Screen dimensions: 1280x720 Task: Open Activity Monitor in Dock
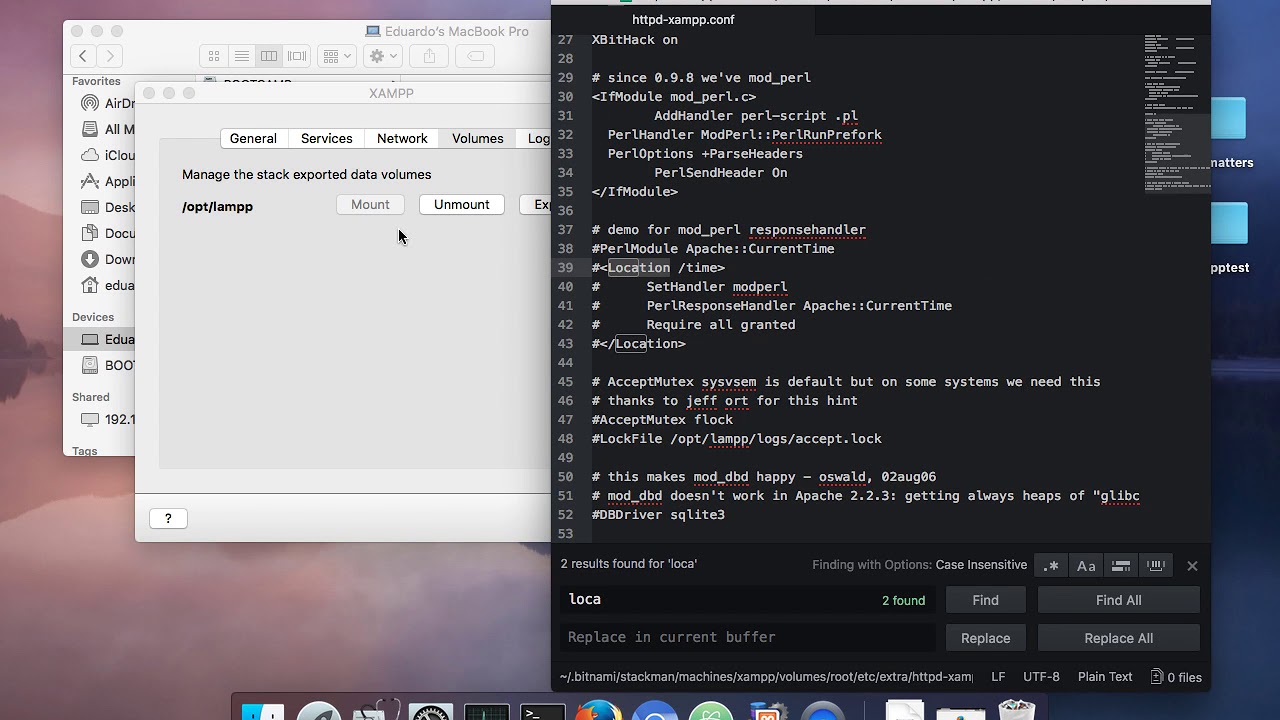[x=487, y=712]
